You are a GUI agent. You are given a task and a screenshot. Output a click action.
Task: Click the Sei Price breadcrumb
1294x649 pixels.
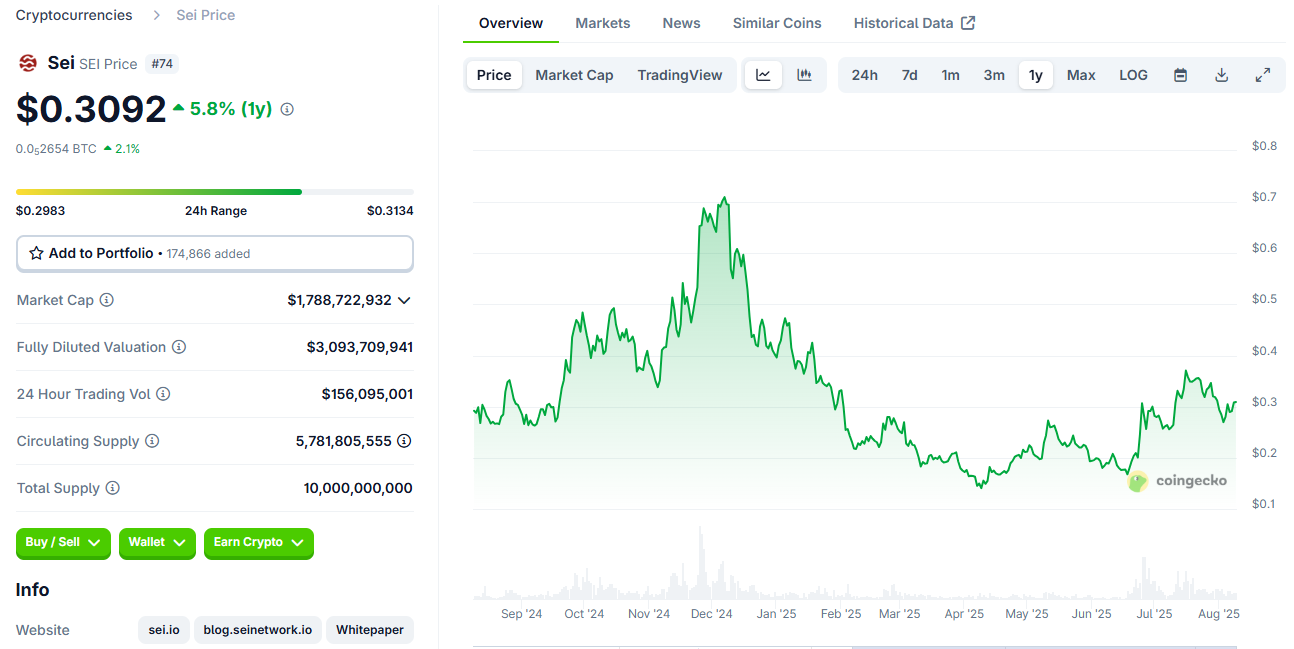coord(206,15)
